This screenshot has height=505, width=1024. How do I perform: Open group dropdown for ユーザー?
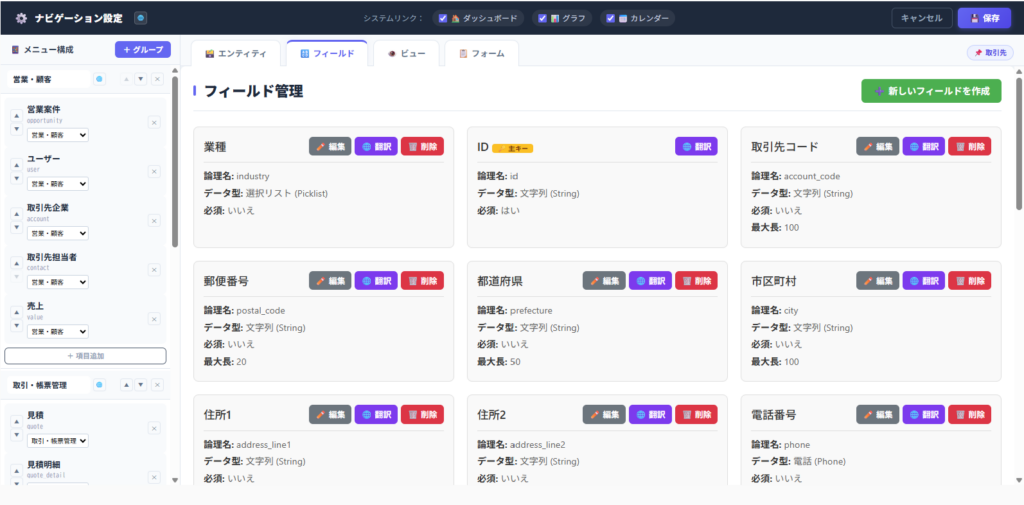pyautogui.click(x=58, y=184)
